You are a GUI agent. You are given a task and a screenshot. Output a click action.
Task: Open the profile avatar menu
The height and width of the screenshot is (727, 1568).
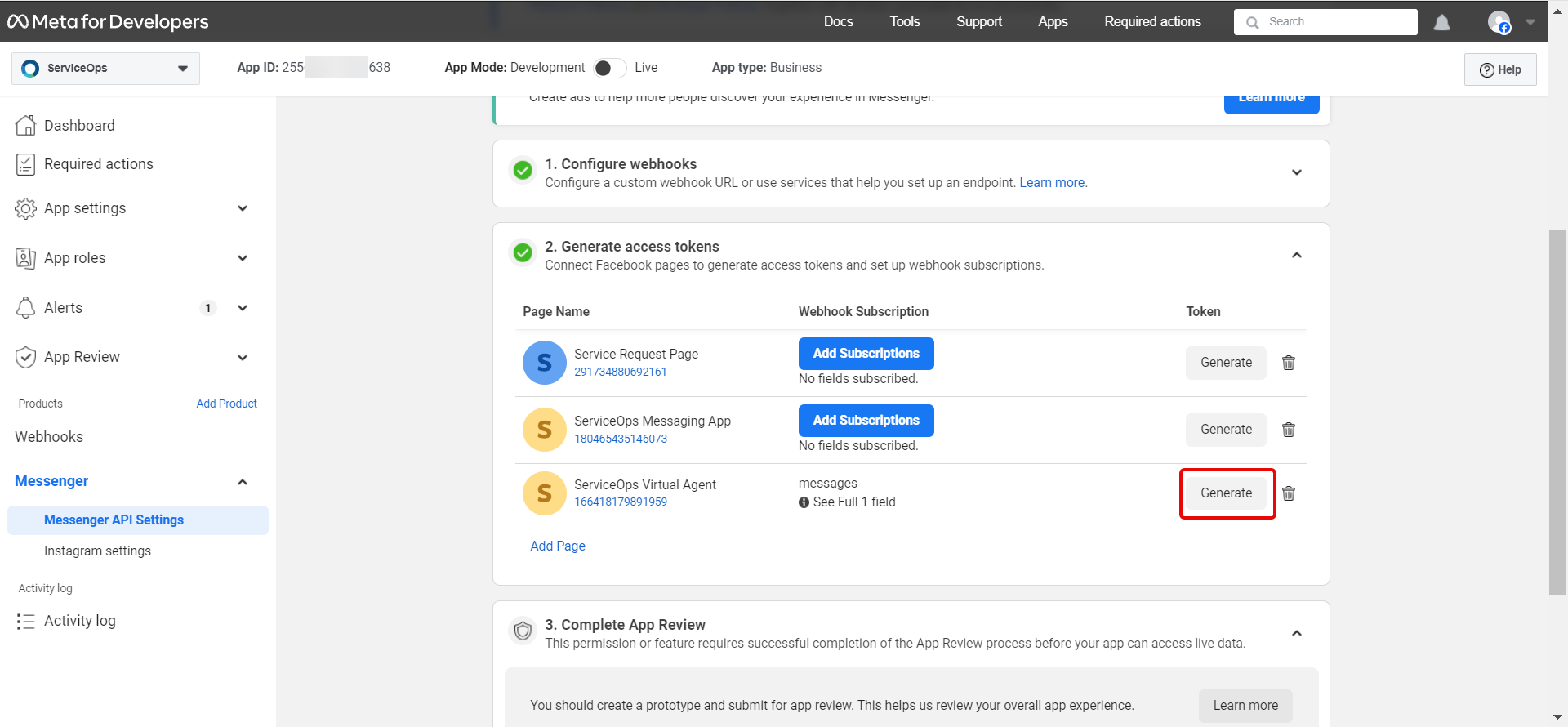[x=1499, y=22]
